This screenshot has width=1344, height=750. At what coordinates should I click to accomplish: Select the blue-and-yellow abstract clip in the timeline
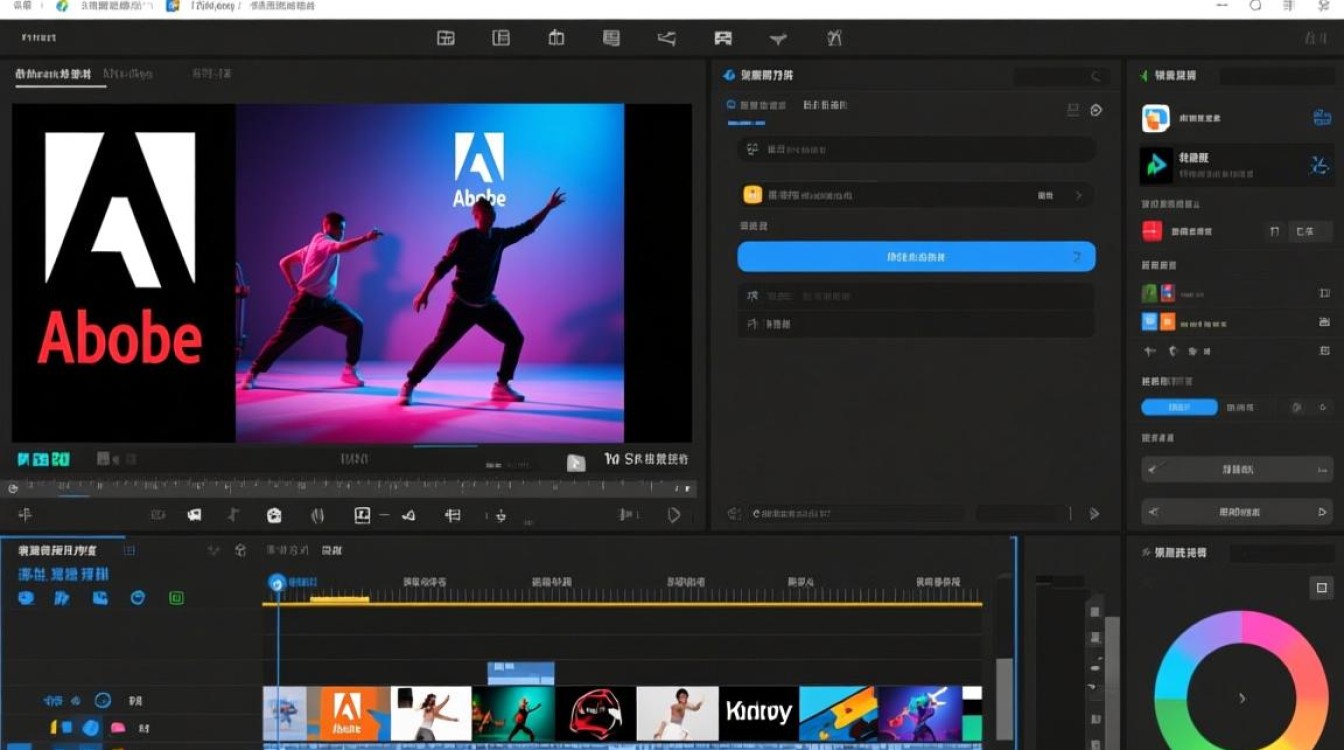point(838,713)
